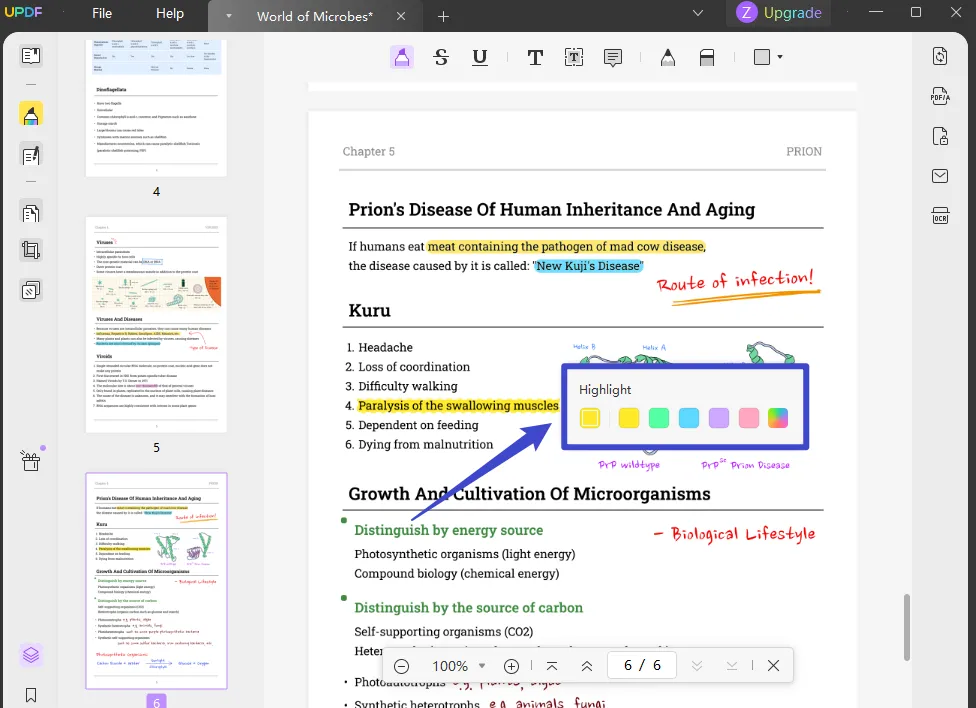
Task: Open the Bookmark icon at sidebar bottom
Action: point(30,695)
